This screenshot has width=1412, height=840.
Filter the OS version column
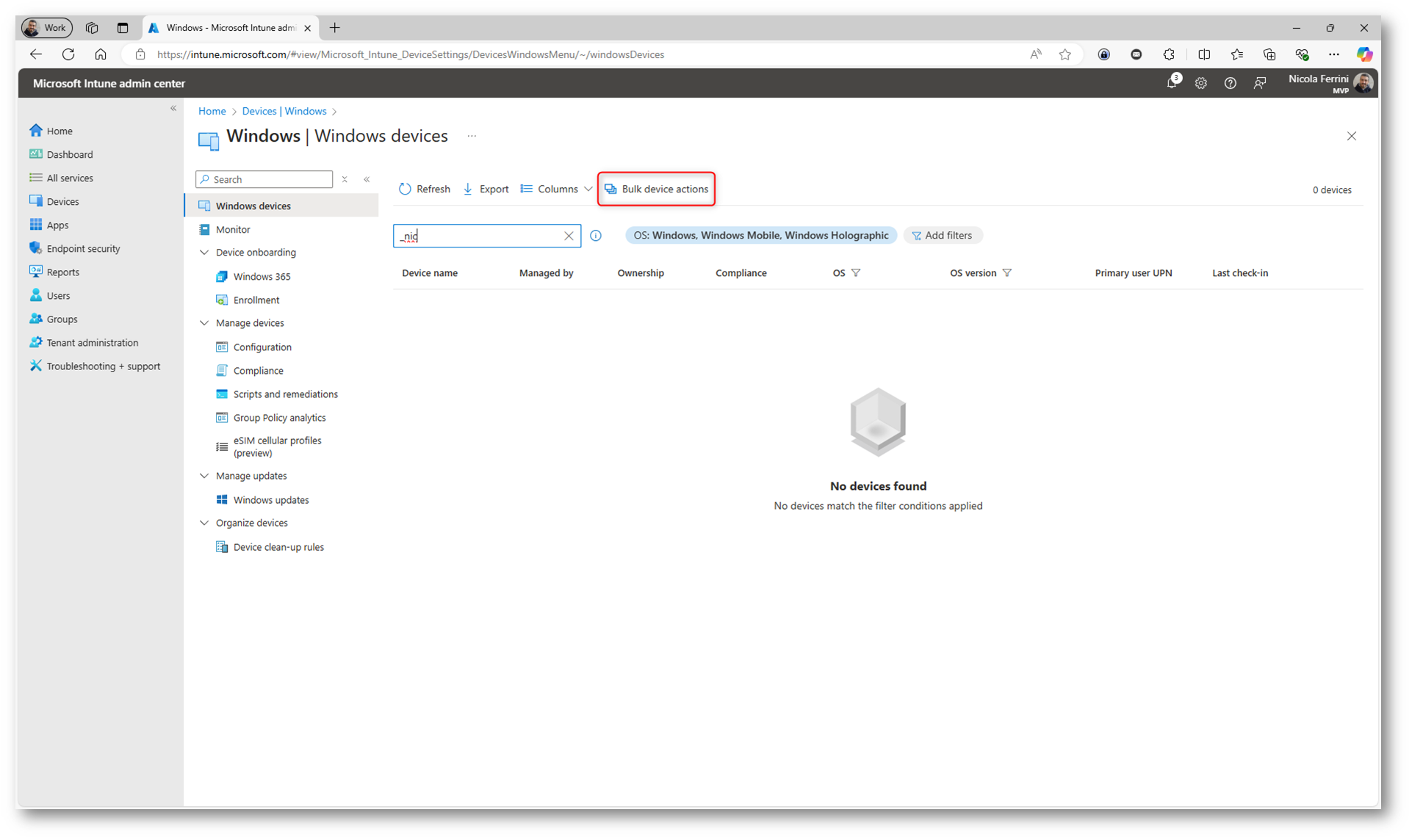(1007, 273)
